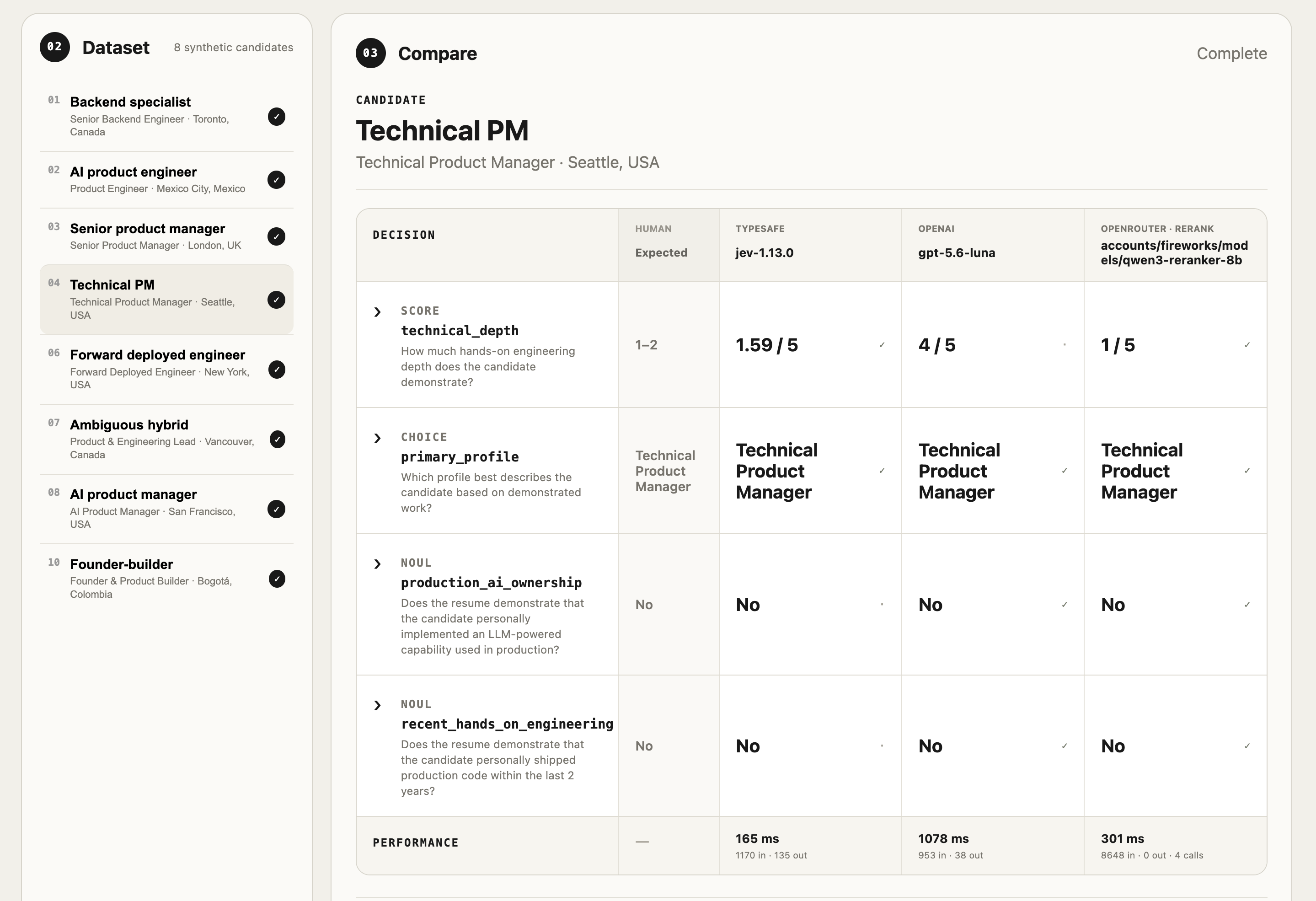Screen dimensions: 1316x901
Task: Click the 1.59 / 5 score value
Action: click(767, 345)
